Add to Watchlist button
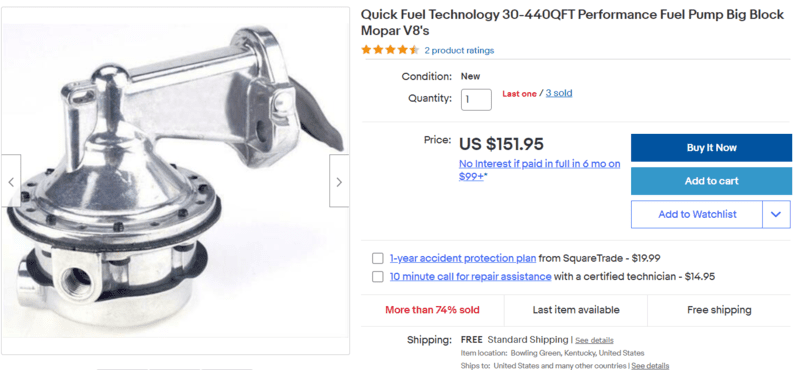800x370 pixels. 697,214
